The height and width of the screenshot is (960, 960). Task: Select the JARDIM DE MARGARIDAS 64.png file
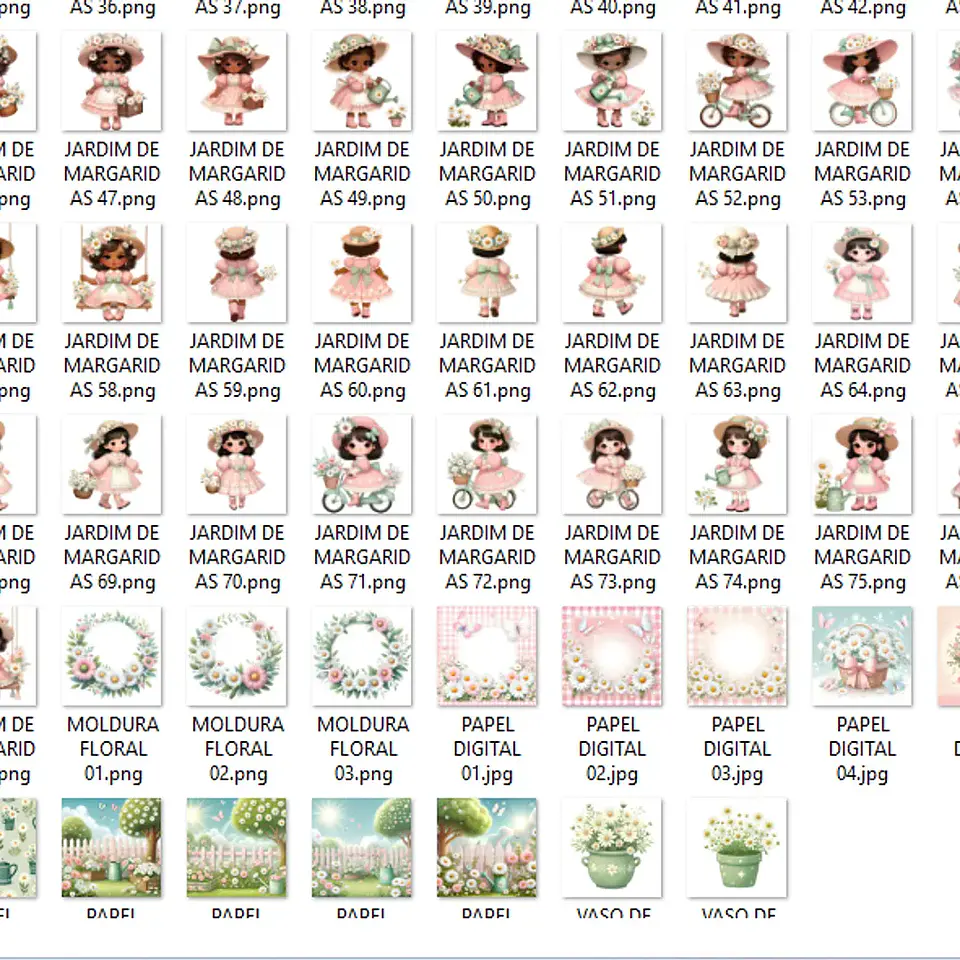click(x=862, y=273)
